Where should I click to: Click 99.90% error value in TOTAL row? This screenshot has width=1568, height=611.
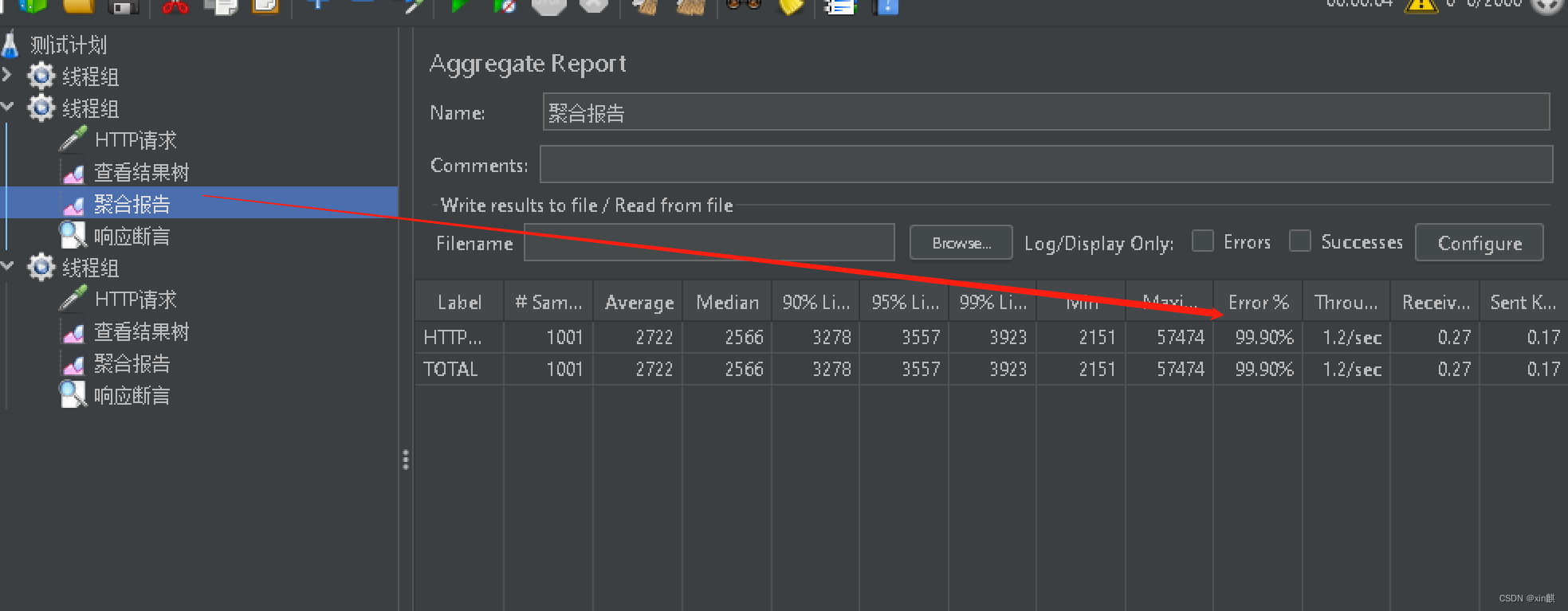(x=1264, y=370)
